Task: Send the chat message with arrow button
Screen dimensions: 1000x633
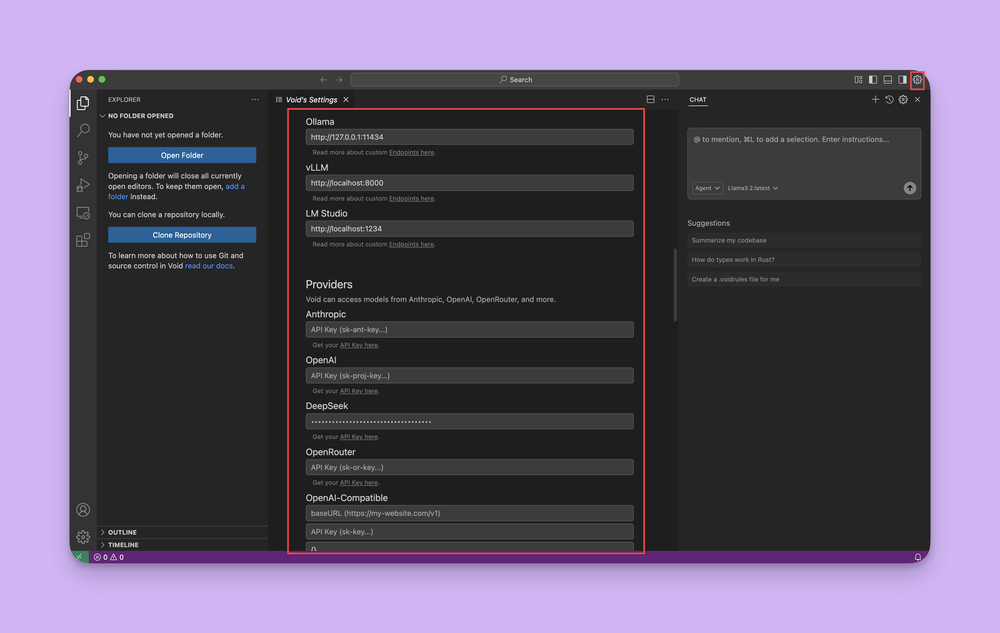Action: point(909,188)
